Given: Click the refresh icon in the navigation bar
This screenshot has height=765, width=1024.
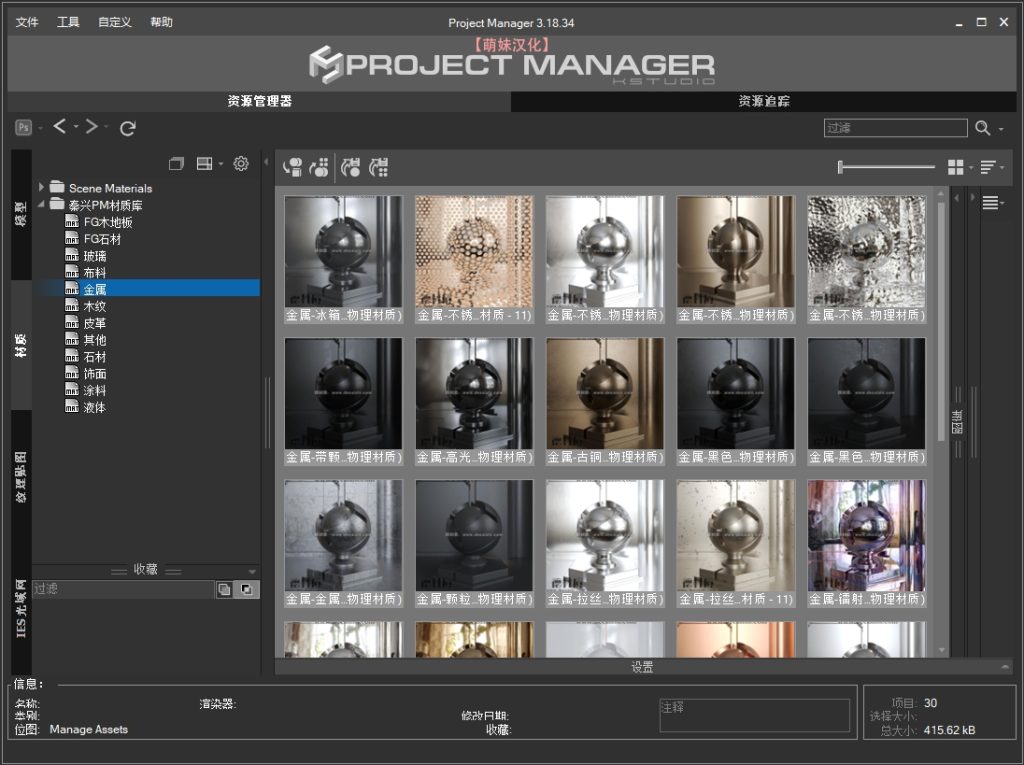Looking at the screenshot, I should [127, 128].
